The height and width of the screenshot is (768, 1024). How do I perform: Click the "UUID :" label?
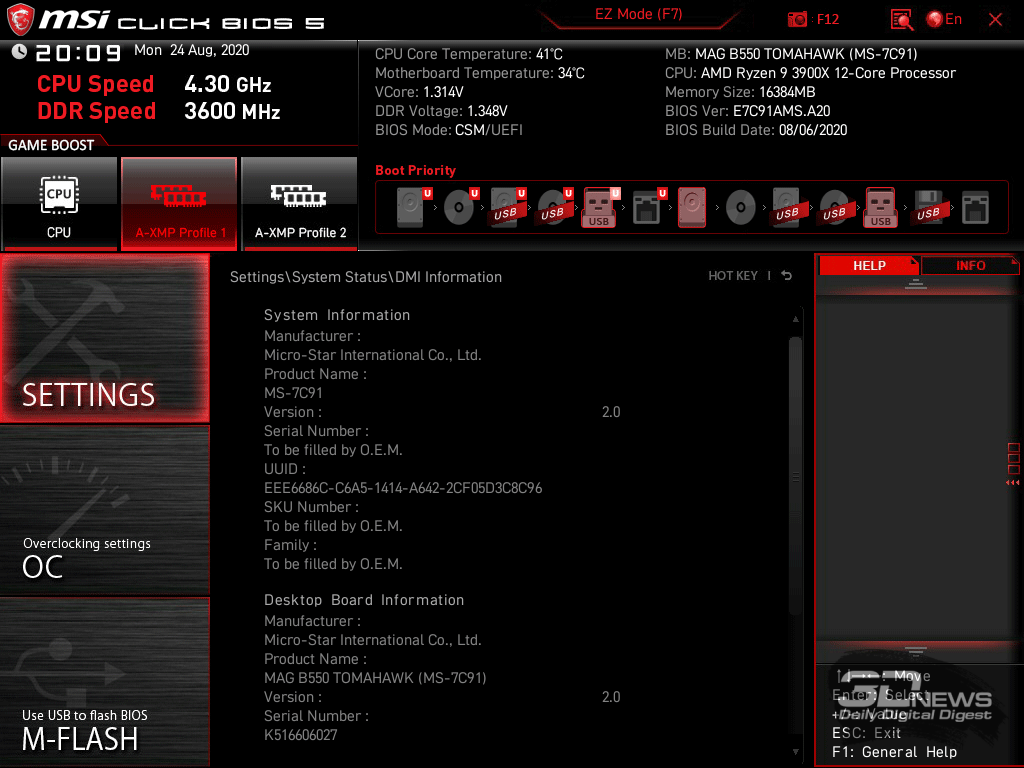285,469
